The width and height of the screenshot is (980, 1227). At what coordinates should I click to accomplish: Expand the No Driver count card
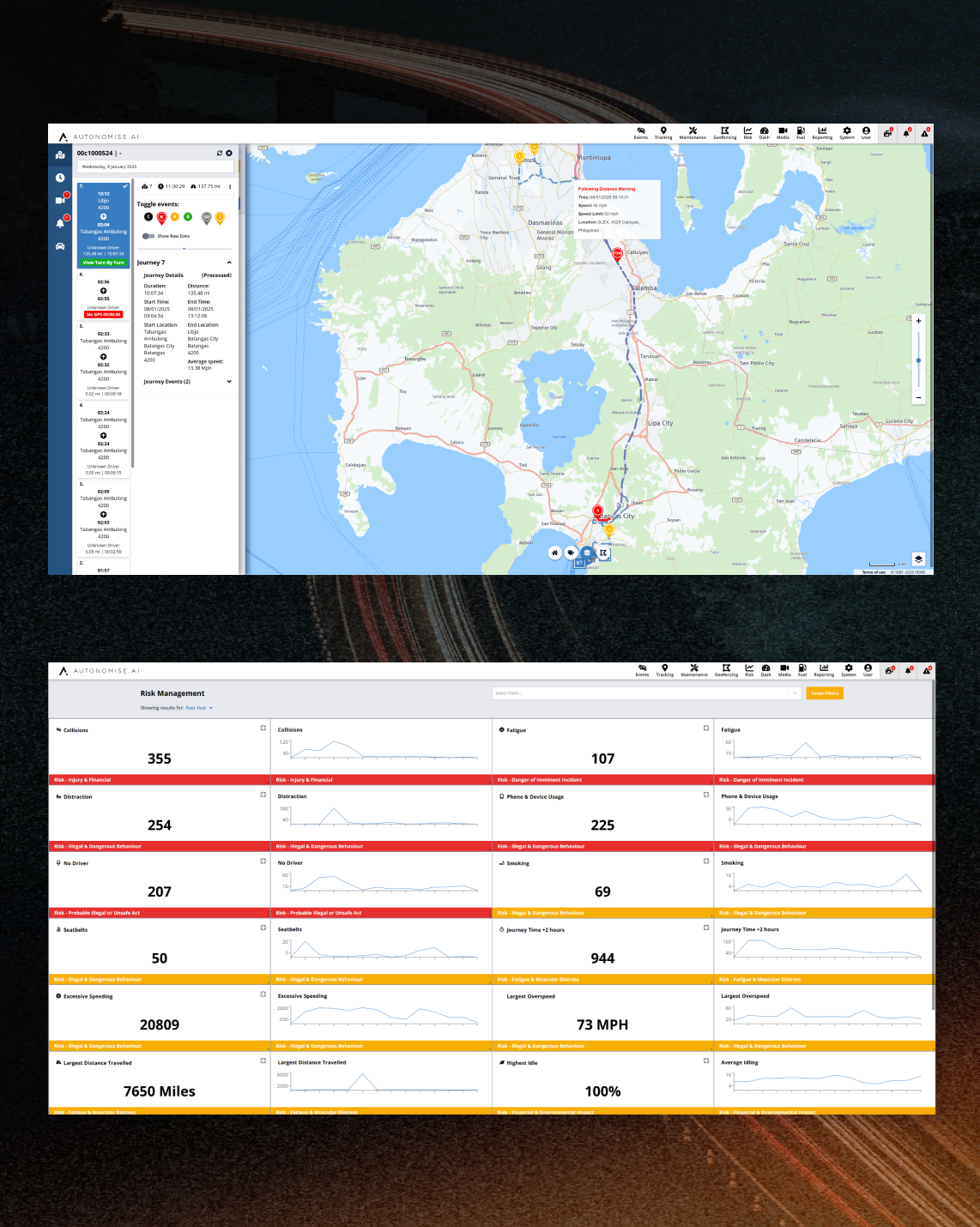pos(263,861)
